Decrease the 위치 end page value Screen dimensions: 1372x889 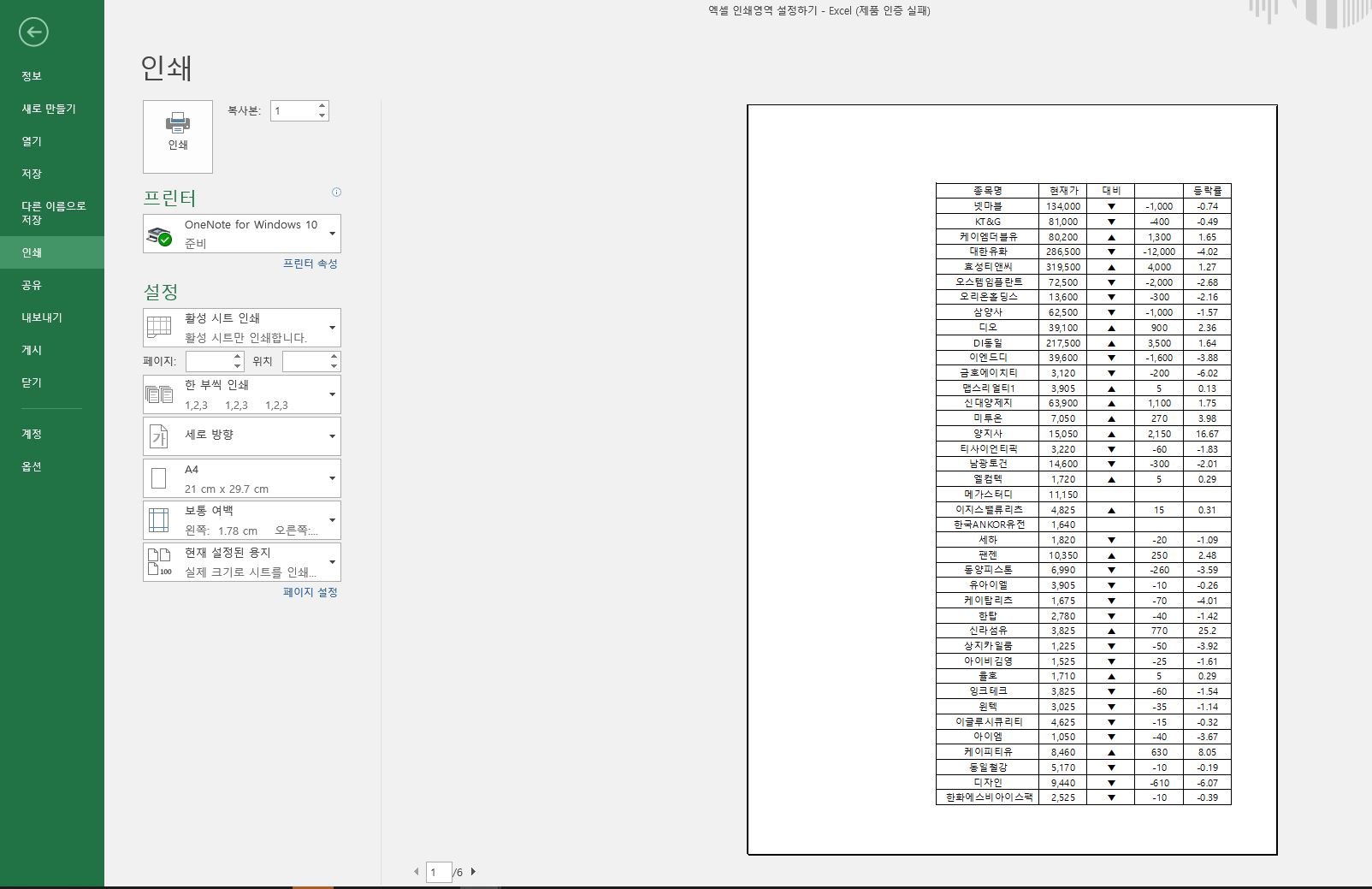pyautogui.click(x=334, y=366)
